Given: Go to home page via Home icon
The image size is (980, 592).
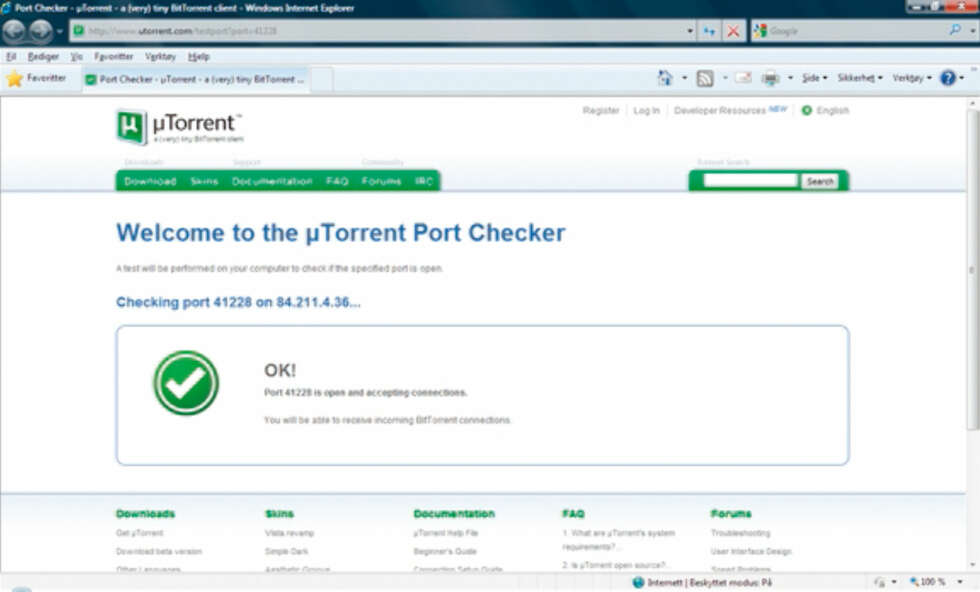Looking at the screenshot, I should pos(664,78).
